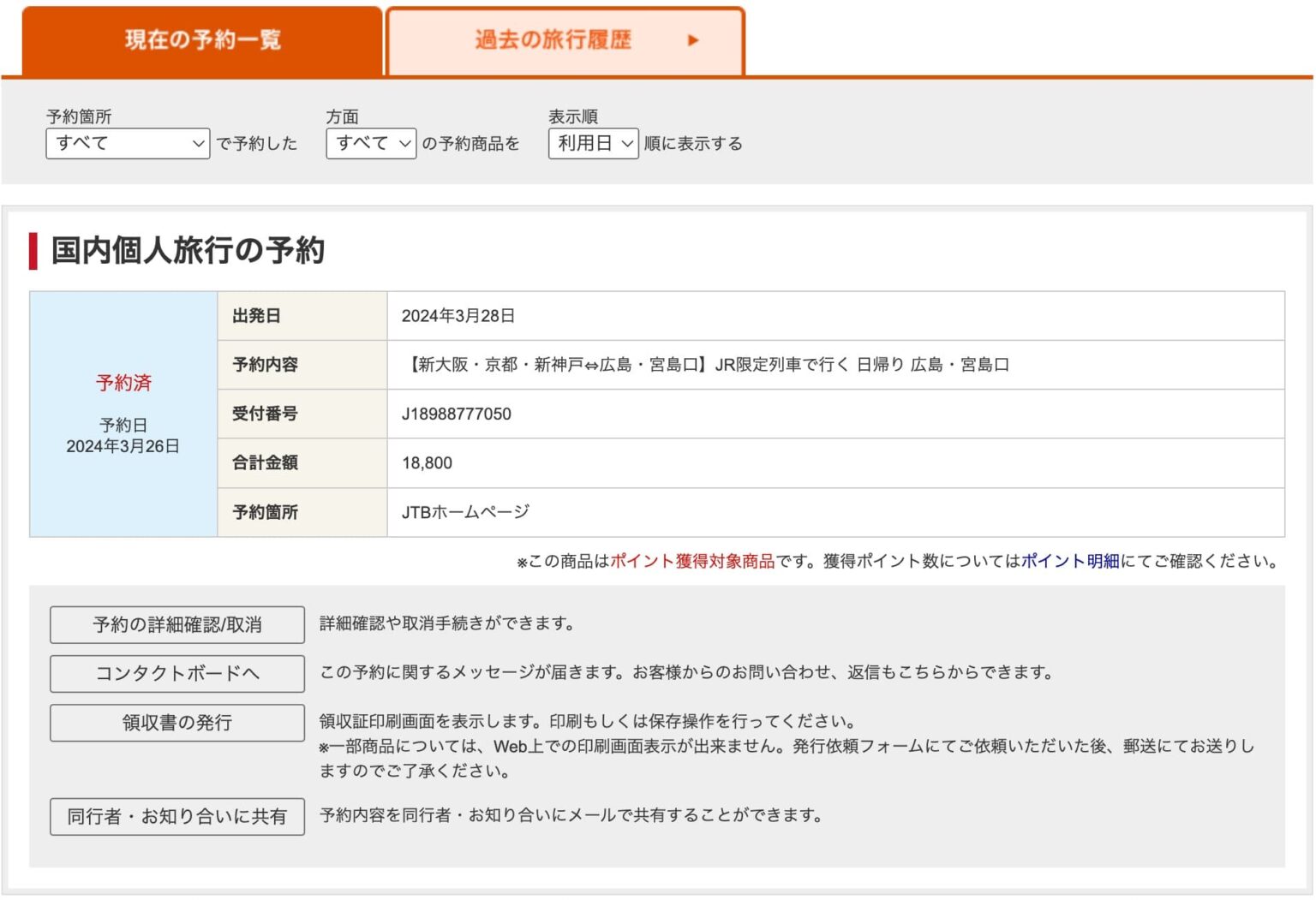Click the JR限定列車 reservation content text
This screenshot has height=900, width=1316.
pos(709,365)
